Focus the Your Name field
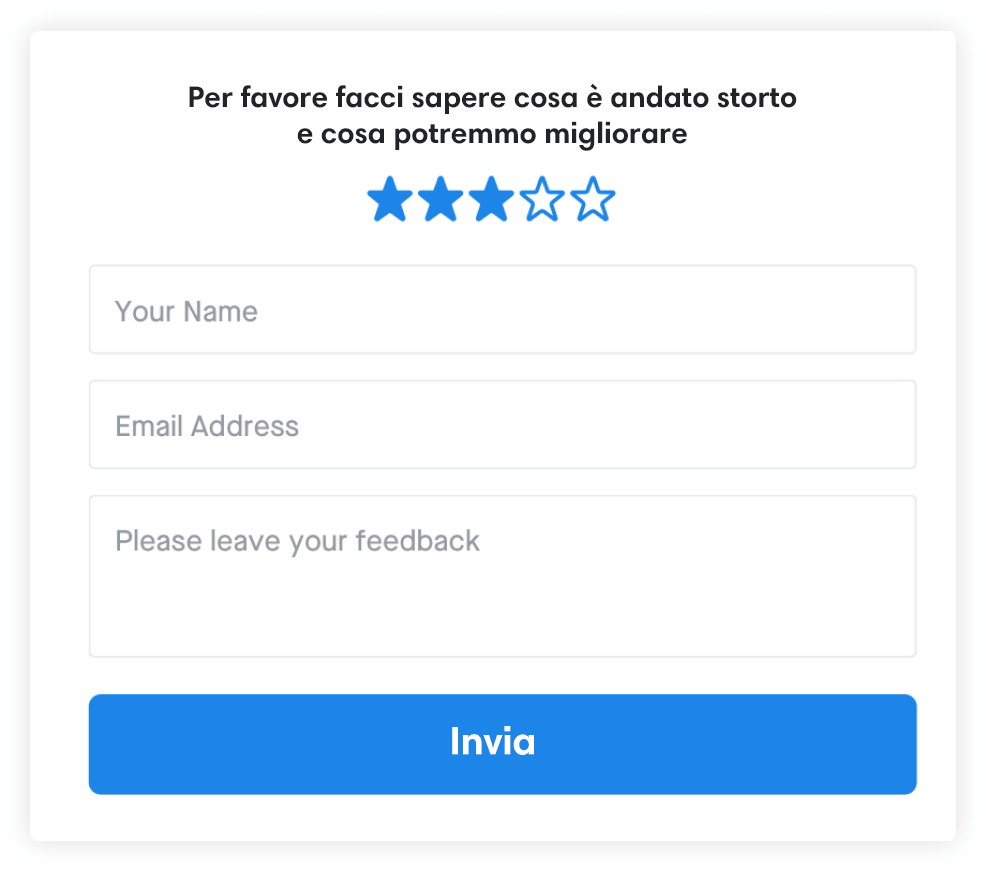Viewport: 986px width, 872px height. pyautogui.click(x=502, y=310)
